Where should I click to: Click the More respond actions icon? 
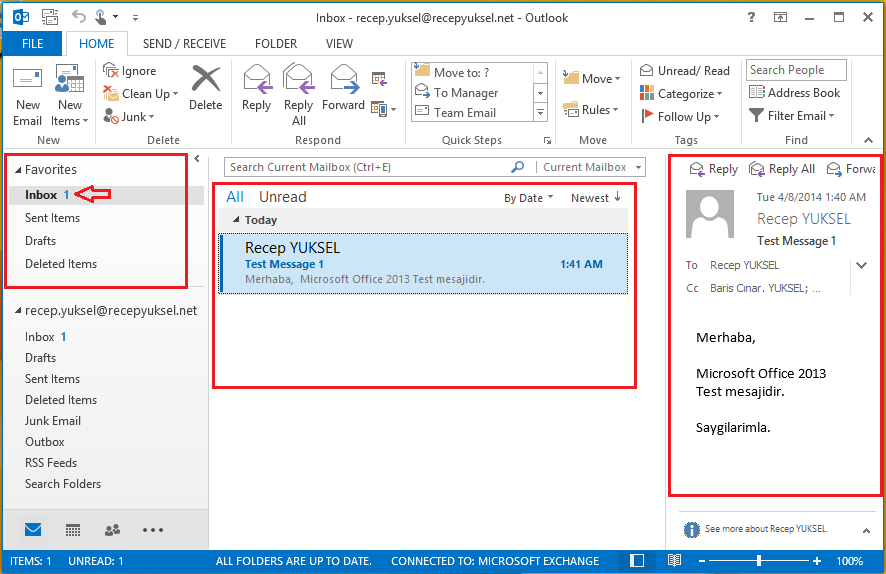tap(383, 108)
